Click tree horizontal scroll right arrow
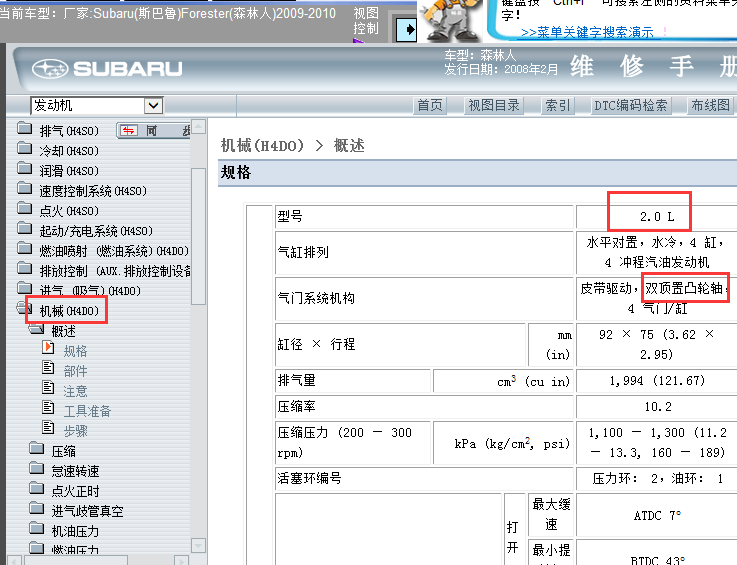The width and height of the screenshot is (737, 565). tap(181, 560)
